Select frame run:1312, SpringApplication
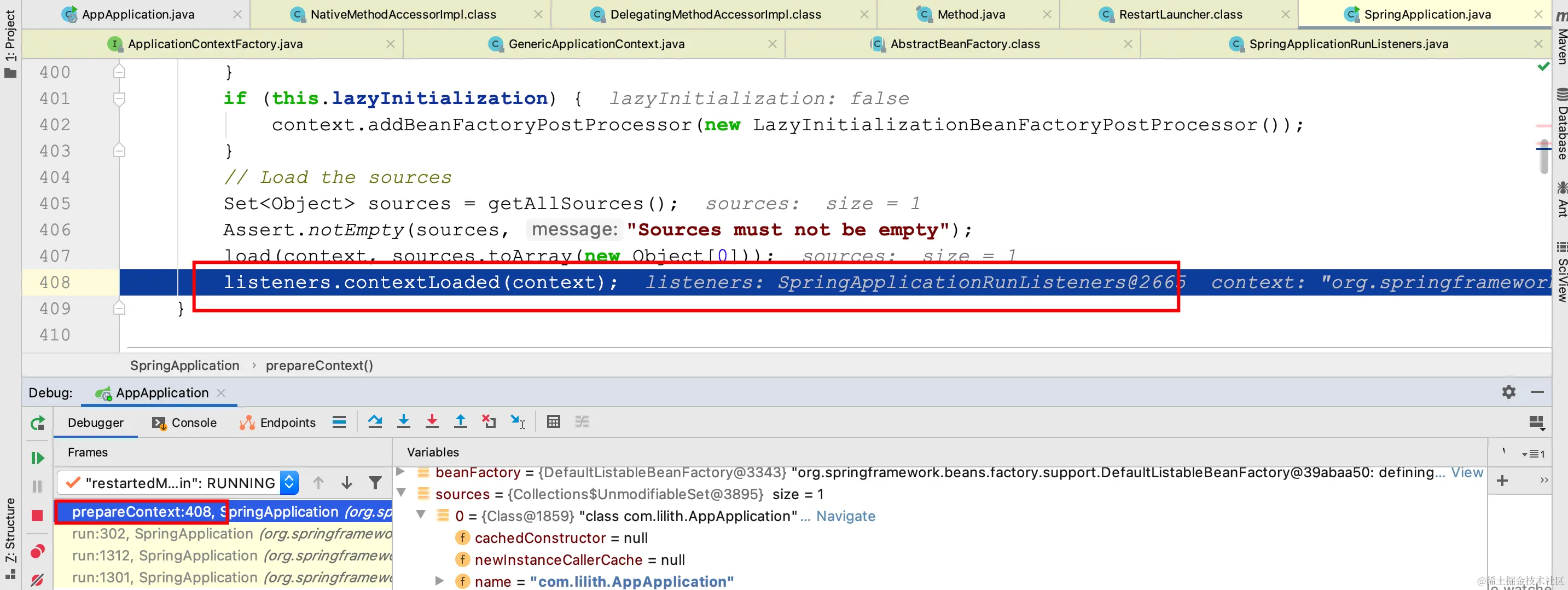This screenshot has width=1568, height=590. point(223,556)
